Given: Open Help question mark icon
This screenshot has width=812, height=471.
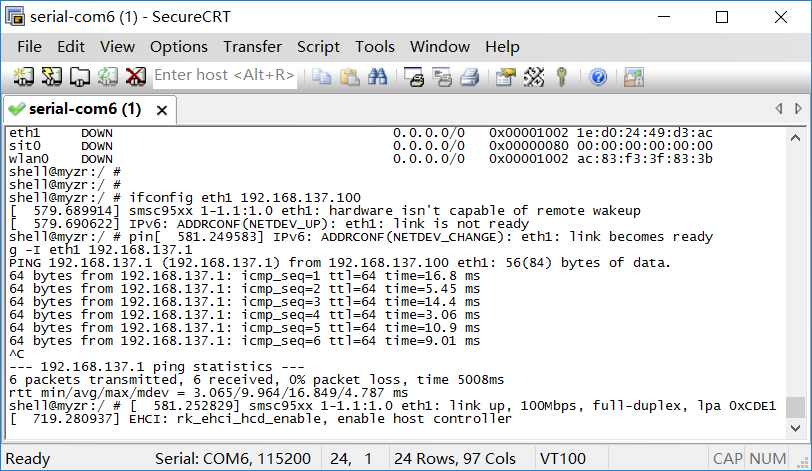Looking at the screenshot, I should pos(598,77).
